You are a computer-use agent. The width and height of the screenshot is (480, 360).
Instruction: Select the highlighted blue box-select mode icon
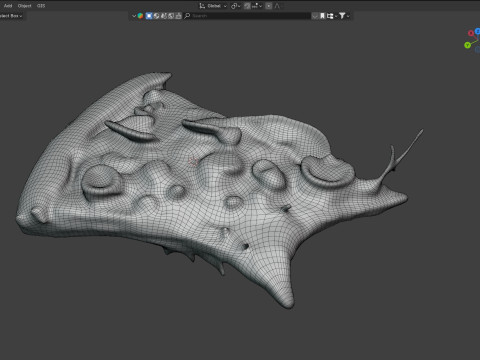tap(149, 16)
